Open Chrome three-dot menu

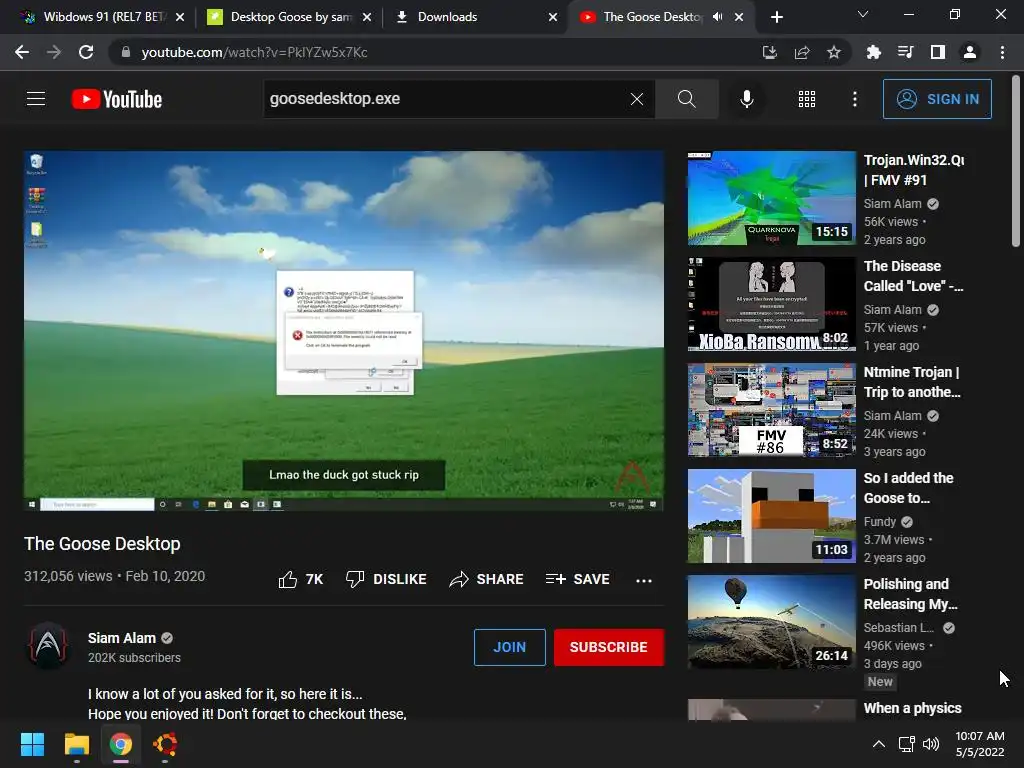click(1002, 52)
